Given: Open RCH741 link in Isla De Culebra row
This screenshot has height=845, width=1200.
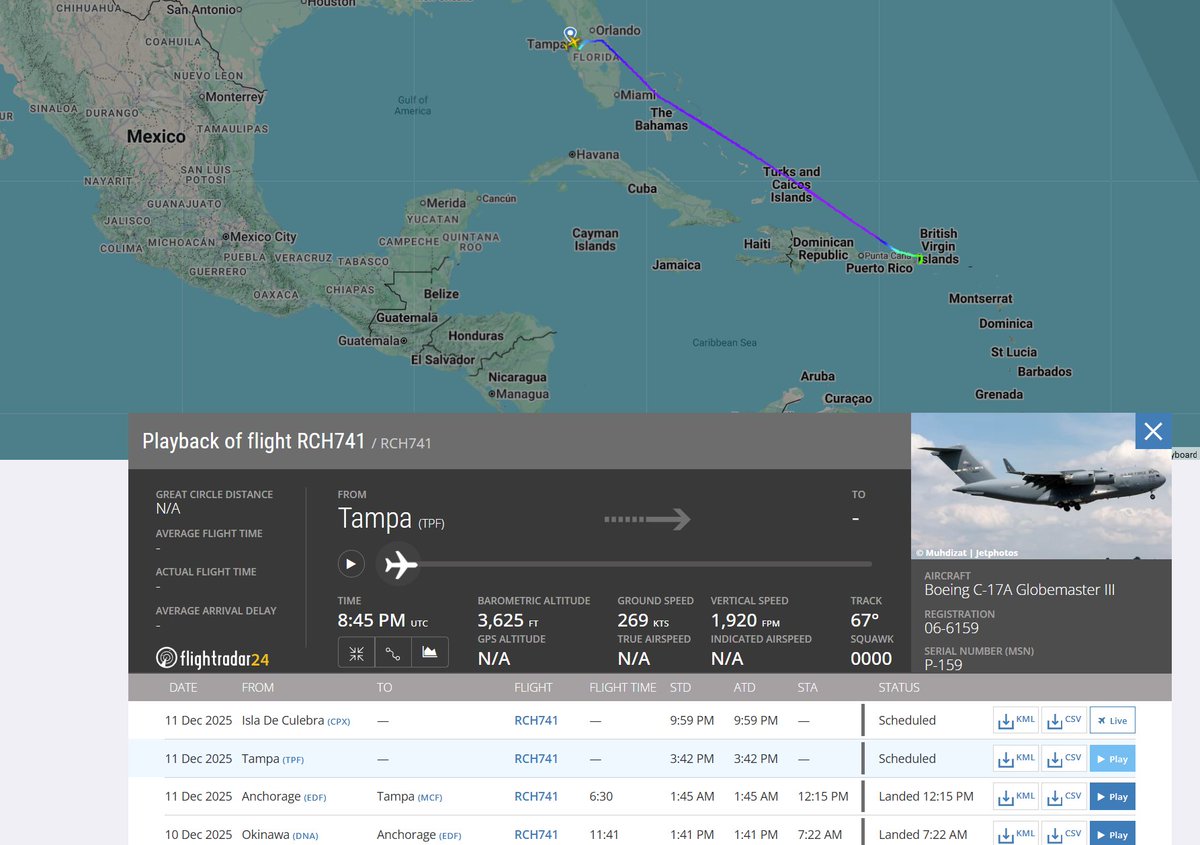Looking at the screenshot, I should [x=536, y=720].
